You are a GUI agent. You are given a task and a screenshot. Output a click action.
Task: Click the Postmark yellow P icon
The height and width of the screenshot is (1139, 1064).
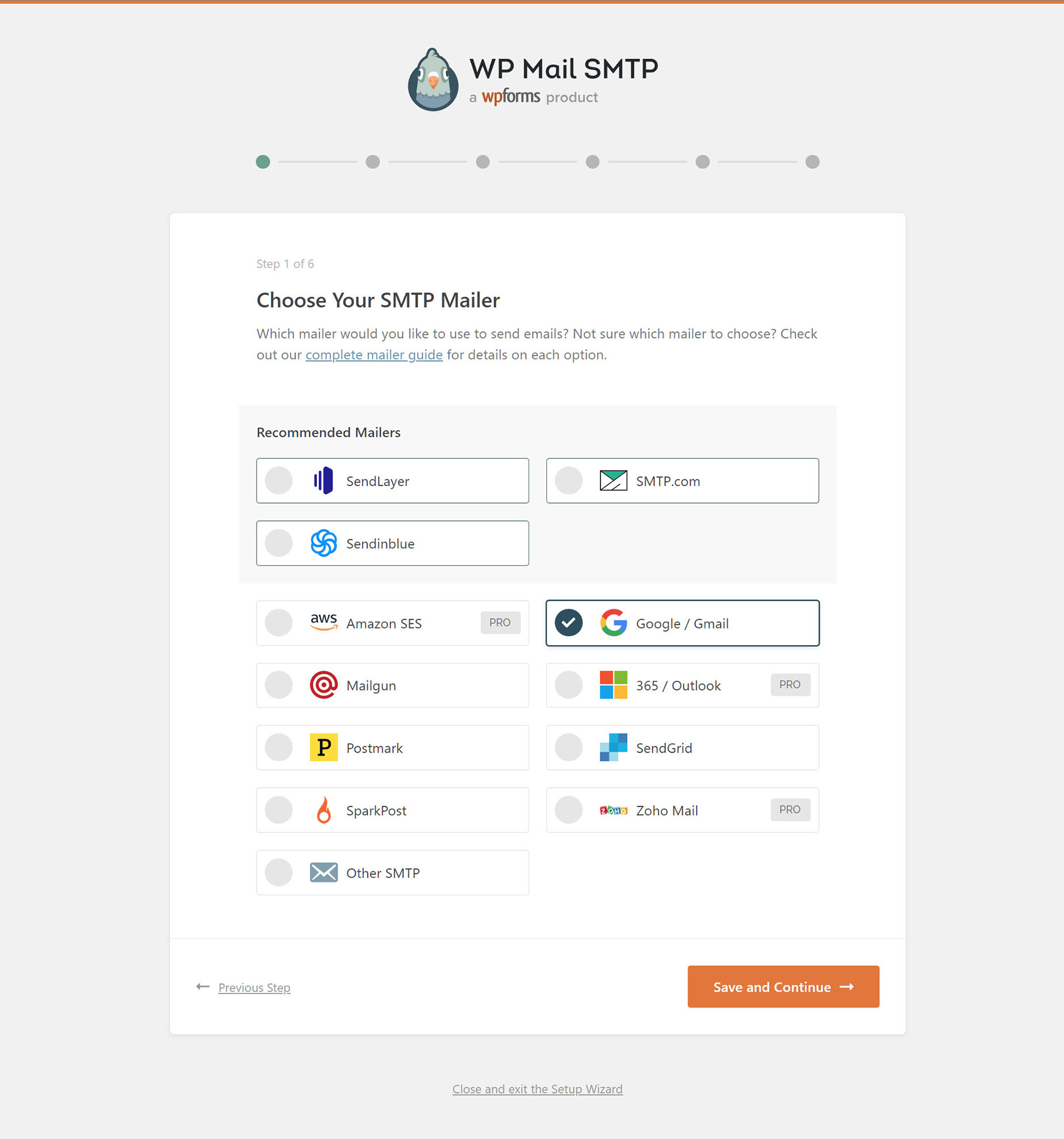click(x=324, y=747)
